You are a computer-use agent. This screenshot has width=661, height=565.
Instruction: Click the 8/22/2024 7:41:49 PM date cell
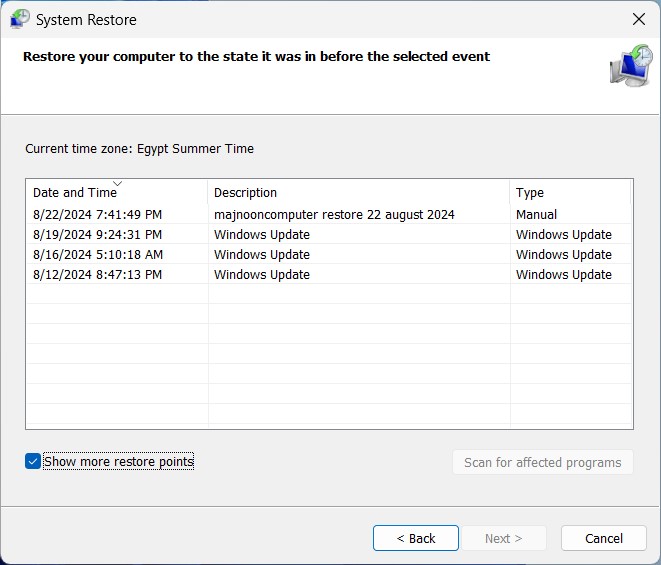(97, 214)
